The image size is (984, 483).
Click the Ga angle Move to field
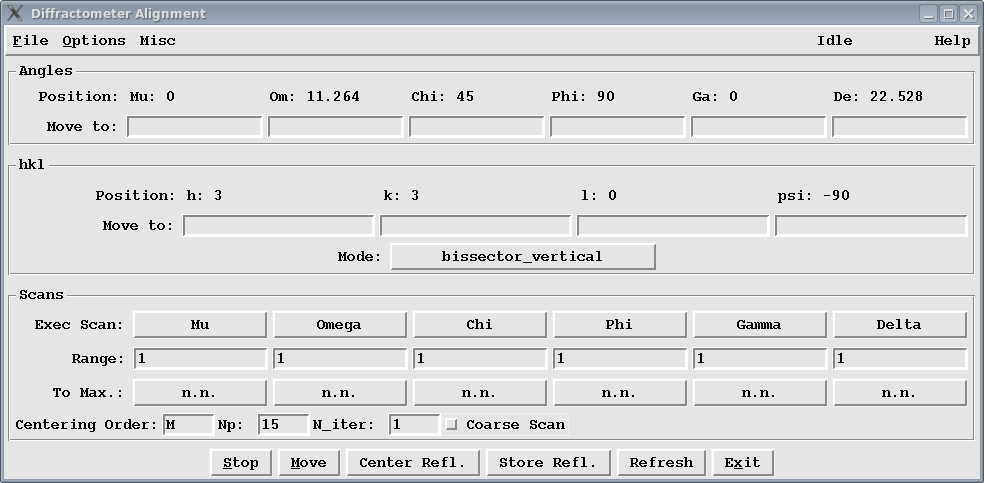758,127
